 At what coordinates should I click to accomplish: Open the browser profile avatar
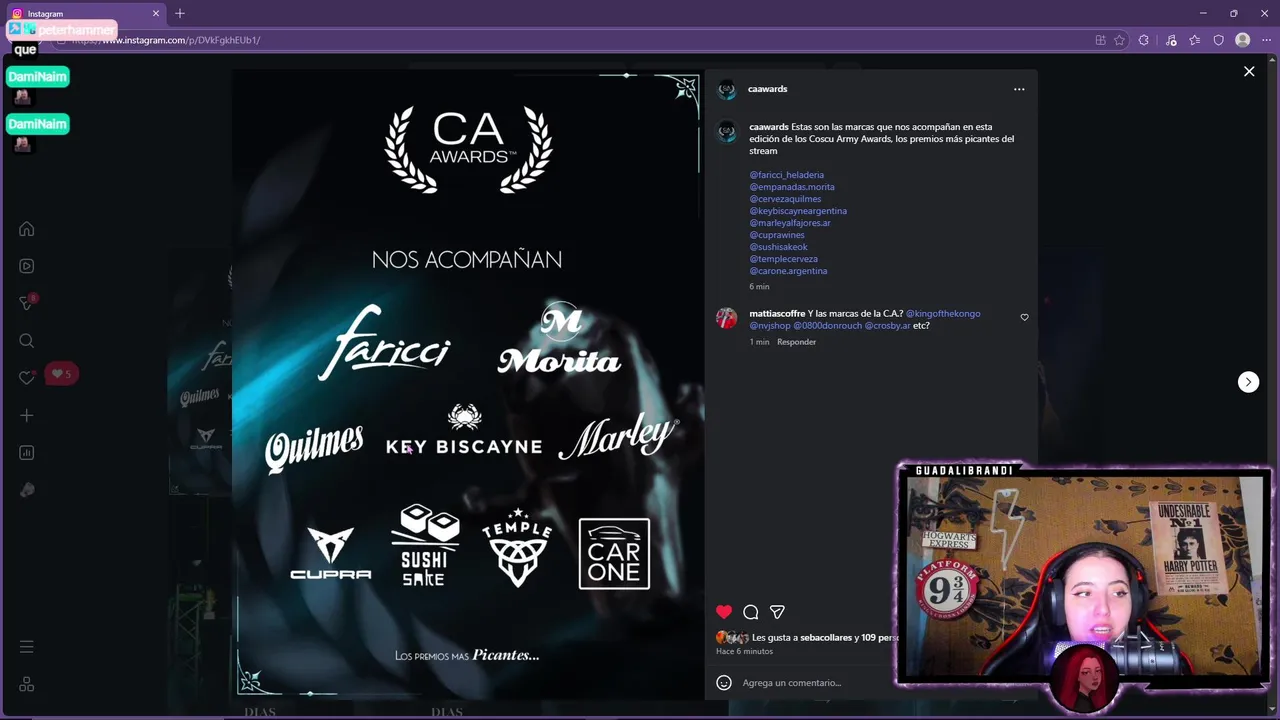(1243, 40)
